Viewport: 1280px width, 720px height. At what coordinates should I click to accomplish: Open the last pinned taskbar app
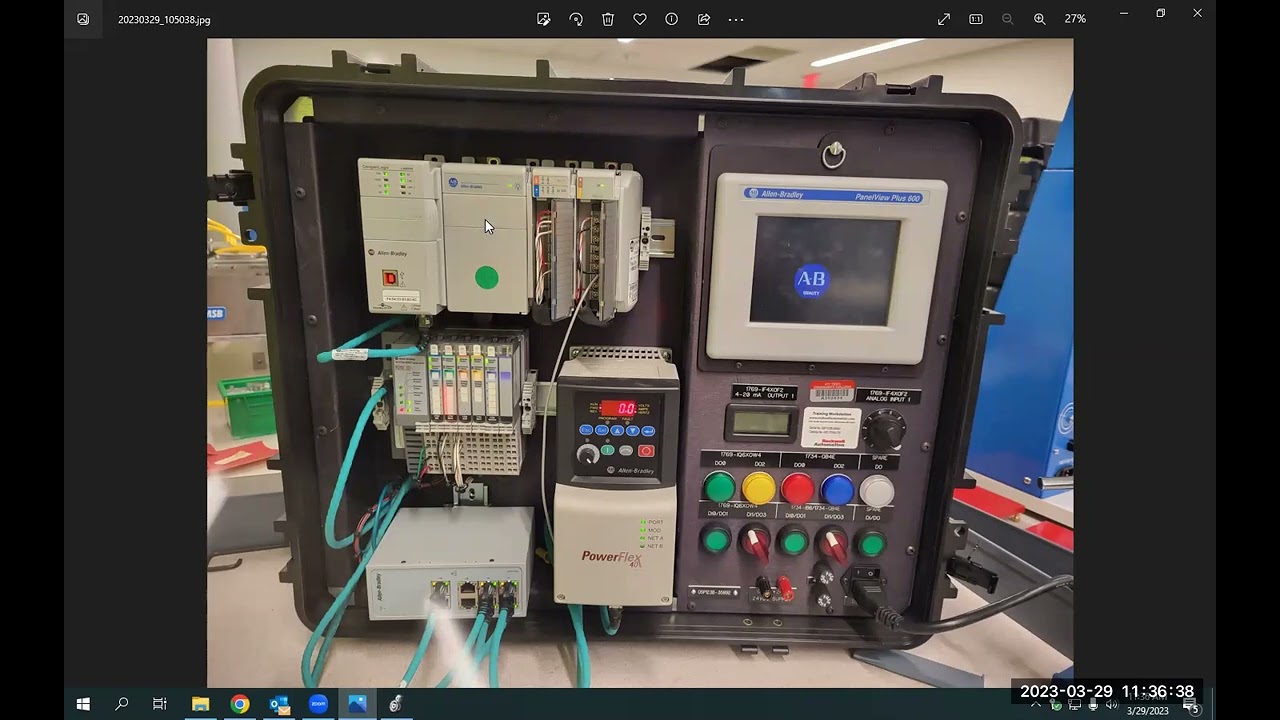(396, 704)
